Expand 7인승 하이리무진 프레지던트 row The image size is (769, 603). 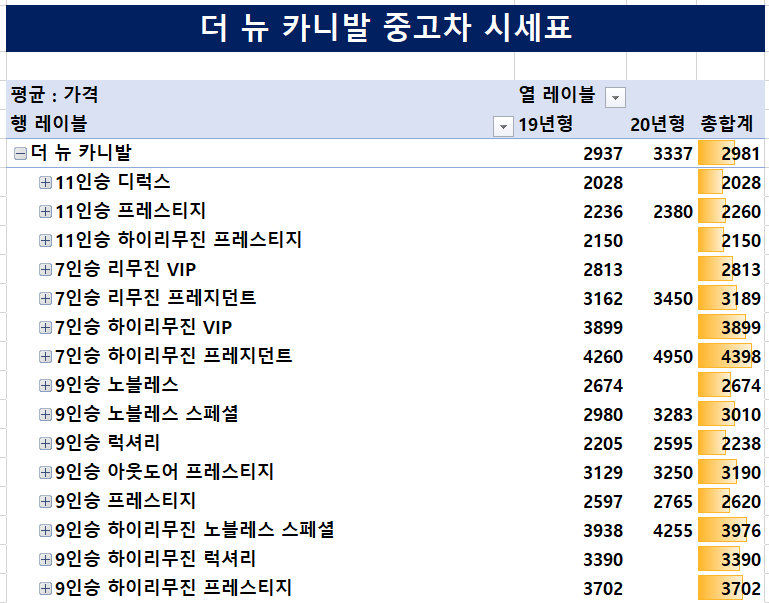[45, 356]
